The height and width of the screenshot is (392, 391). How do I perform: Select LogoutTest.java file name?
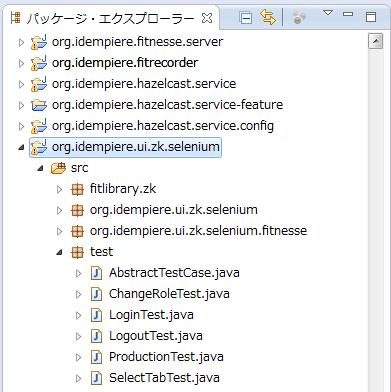156,336
